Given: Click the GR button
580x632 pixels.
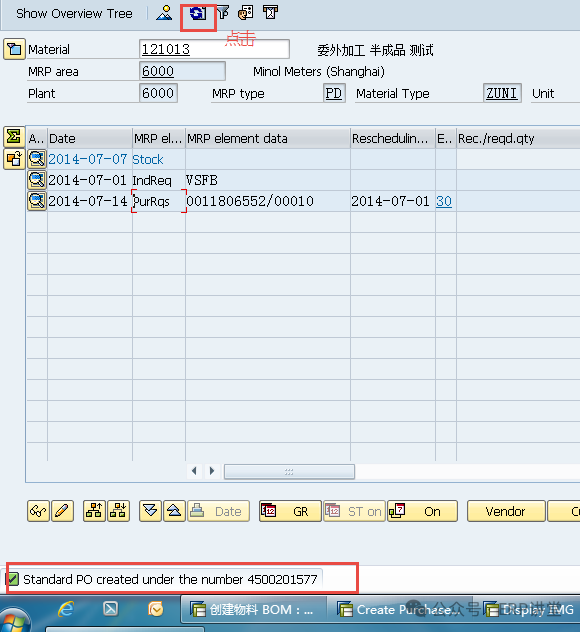Looking at the screenshot, I should click(x=290, y=511).
